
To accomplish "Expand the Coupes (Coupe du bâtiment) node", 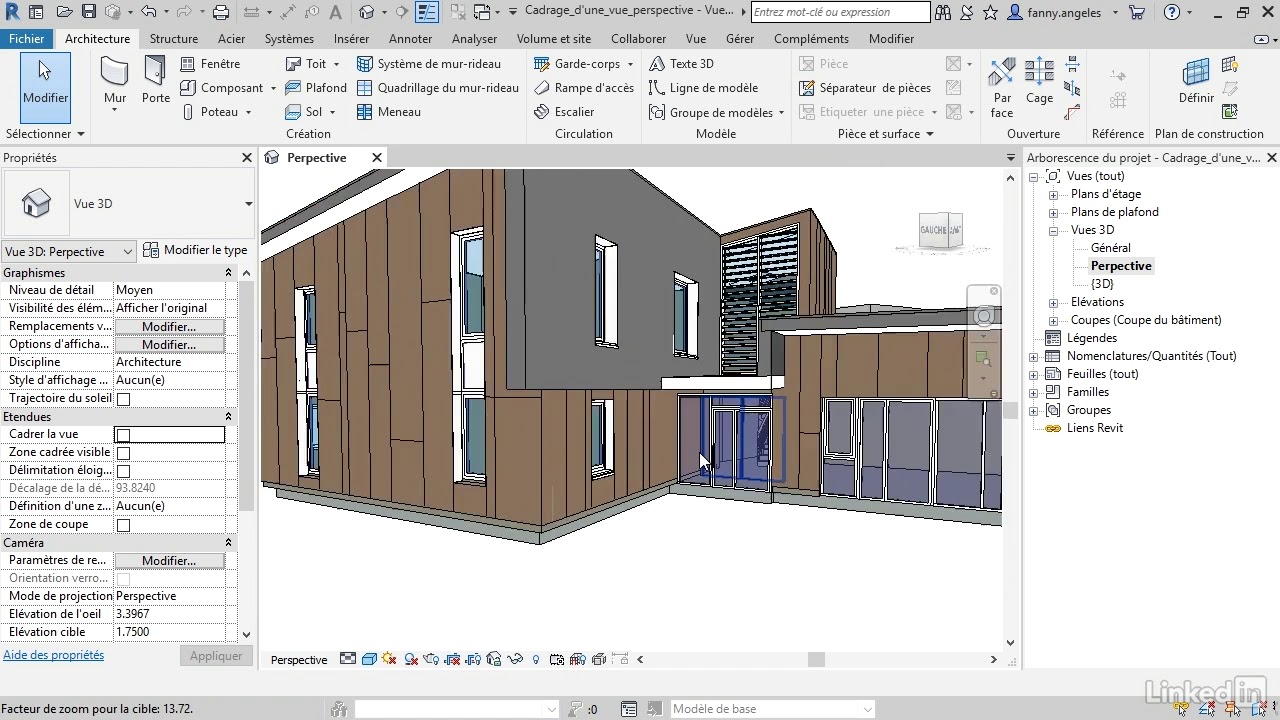I will pos(1053,320).
